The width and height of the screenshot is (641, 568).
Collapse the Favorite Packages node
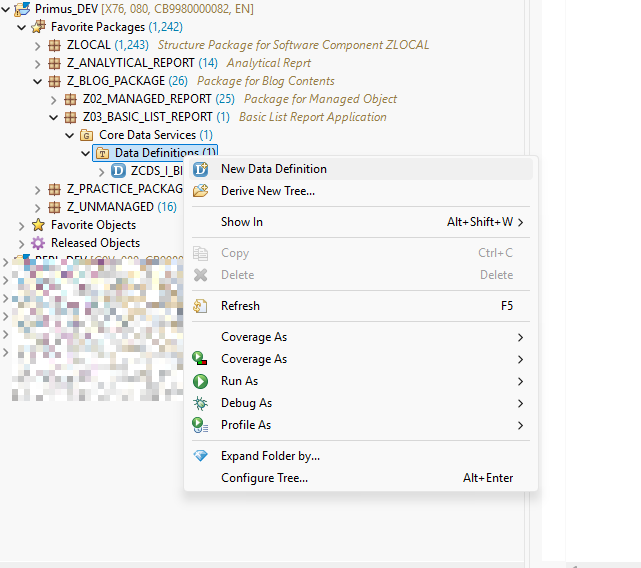[22, 27]
